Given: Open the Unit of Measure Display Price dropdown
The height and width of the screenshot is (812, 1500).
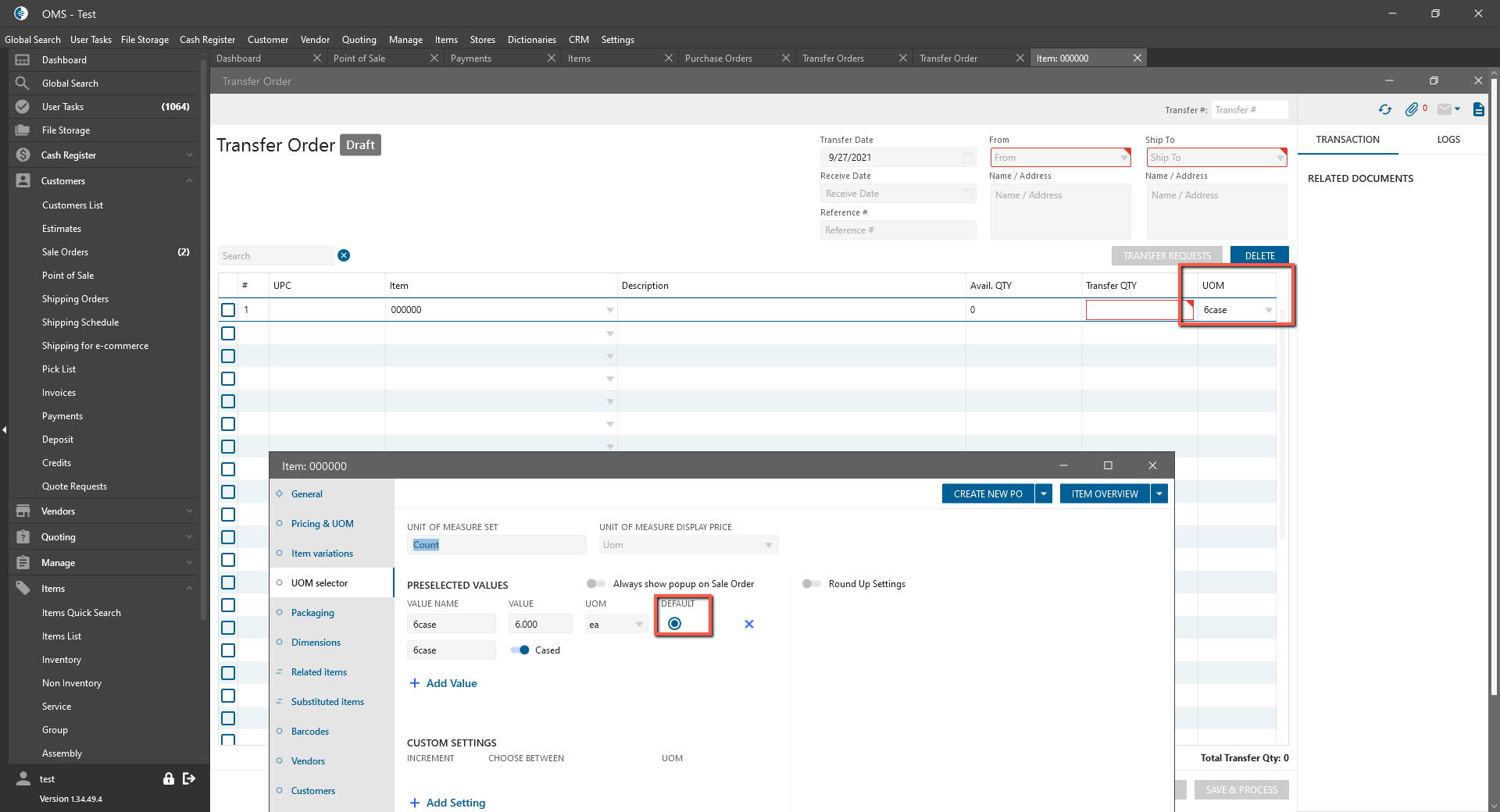Looking at the screenshot, I should (x=768, y=545).
